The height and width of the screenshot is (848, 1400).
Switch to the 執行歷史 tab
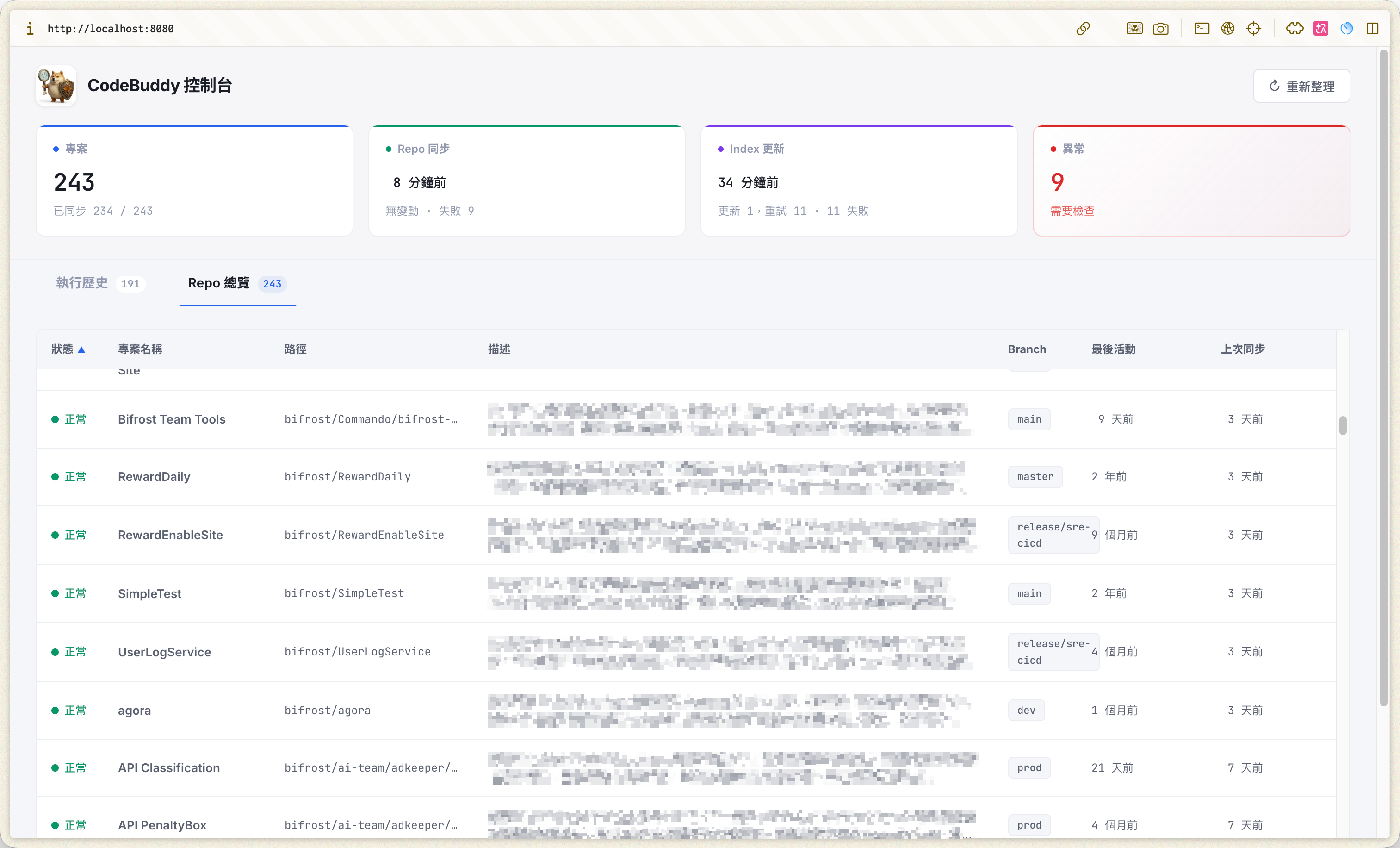tap(100, 283)
